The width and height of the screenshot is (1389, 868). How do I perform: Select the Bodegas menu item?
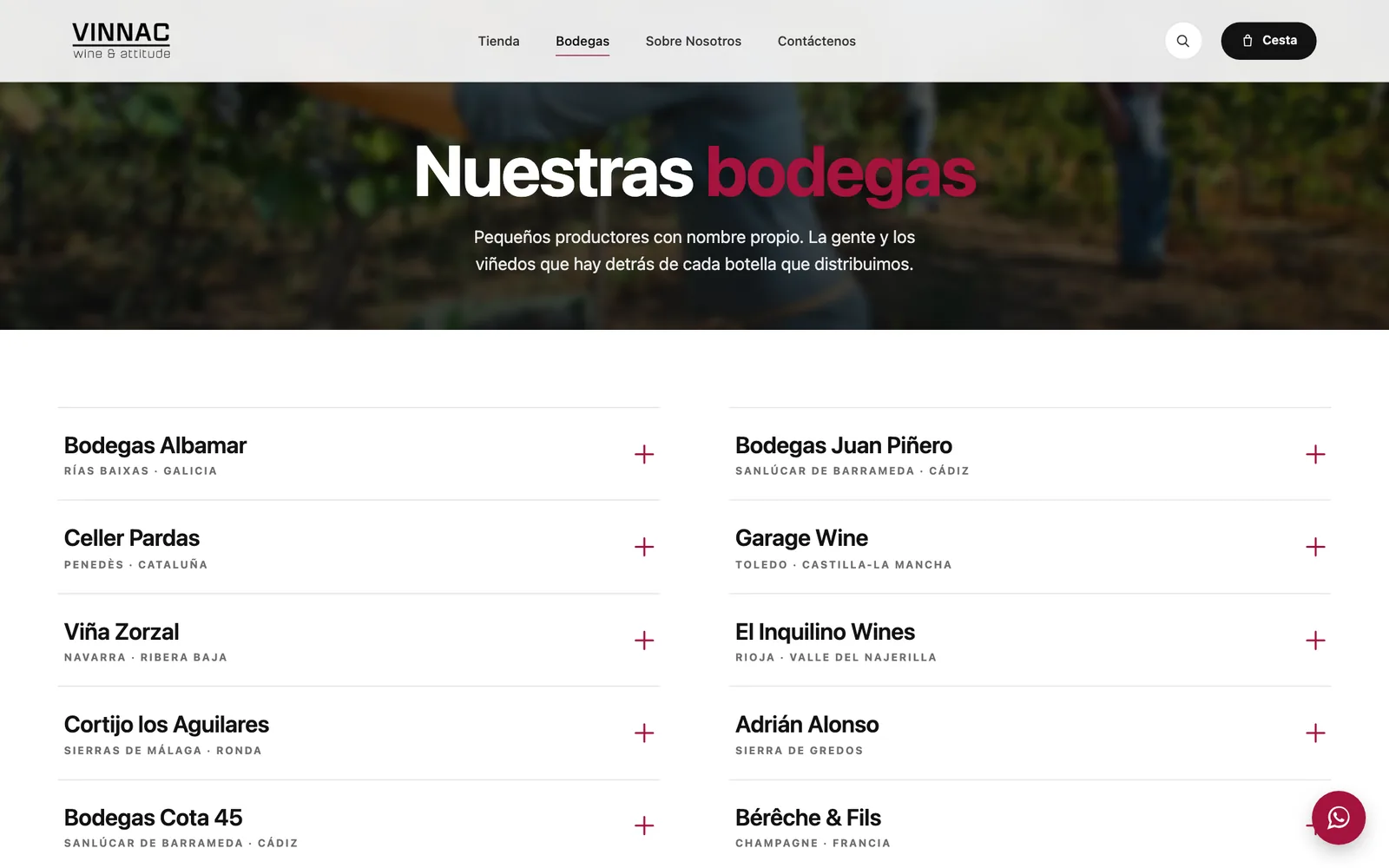click(x=583, y=41)
